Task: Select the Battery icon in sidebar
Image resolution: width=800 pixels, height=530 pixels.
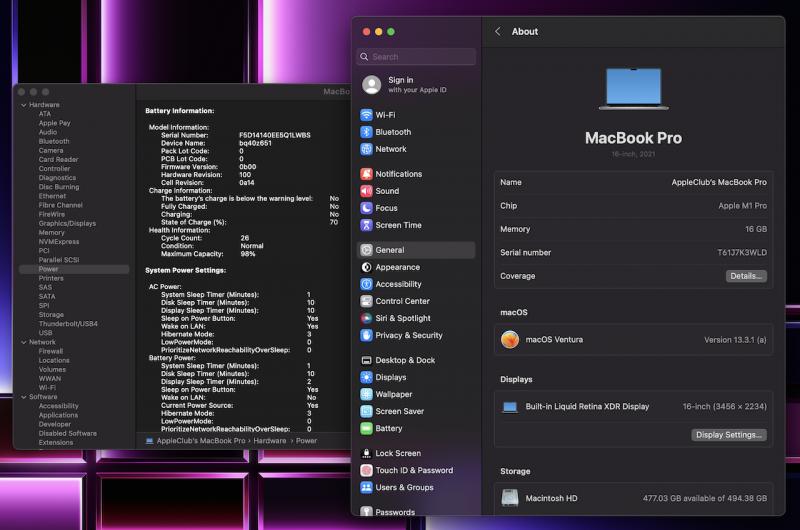Action: (x=367, y=428)
